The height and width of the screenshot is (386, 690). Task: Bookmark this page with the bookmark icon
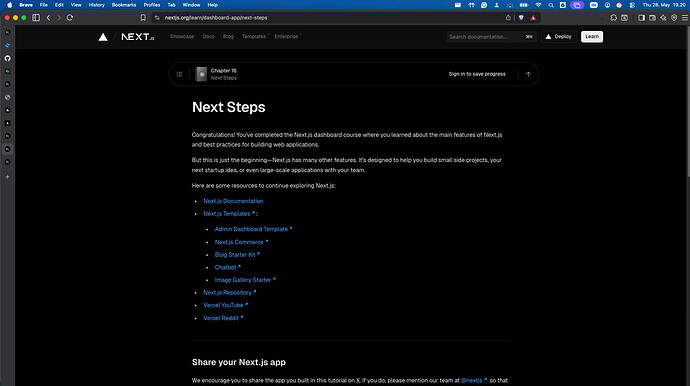(x=143, y=18)
